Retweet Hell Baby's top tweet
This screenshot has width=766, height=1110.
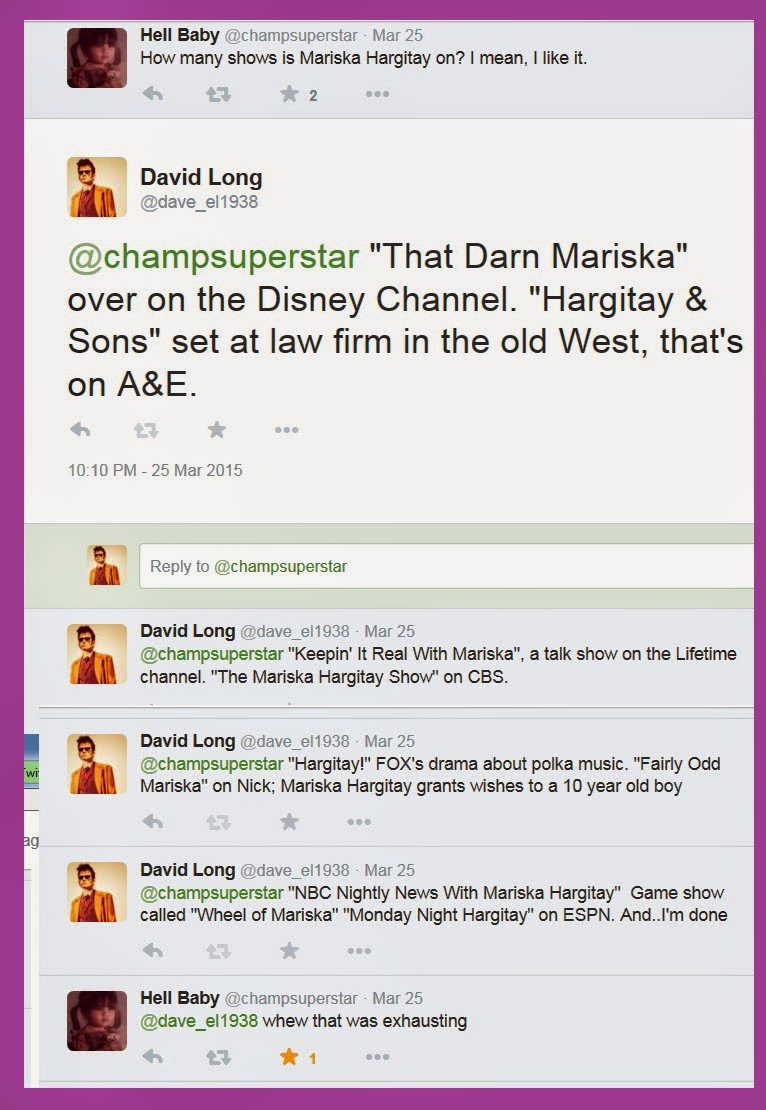tap(218, 93)
